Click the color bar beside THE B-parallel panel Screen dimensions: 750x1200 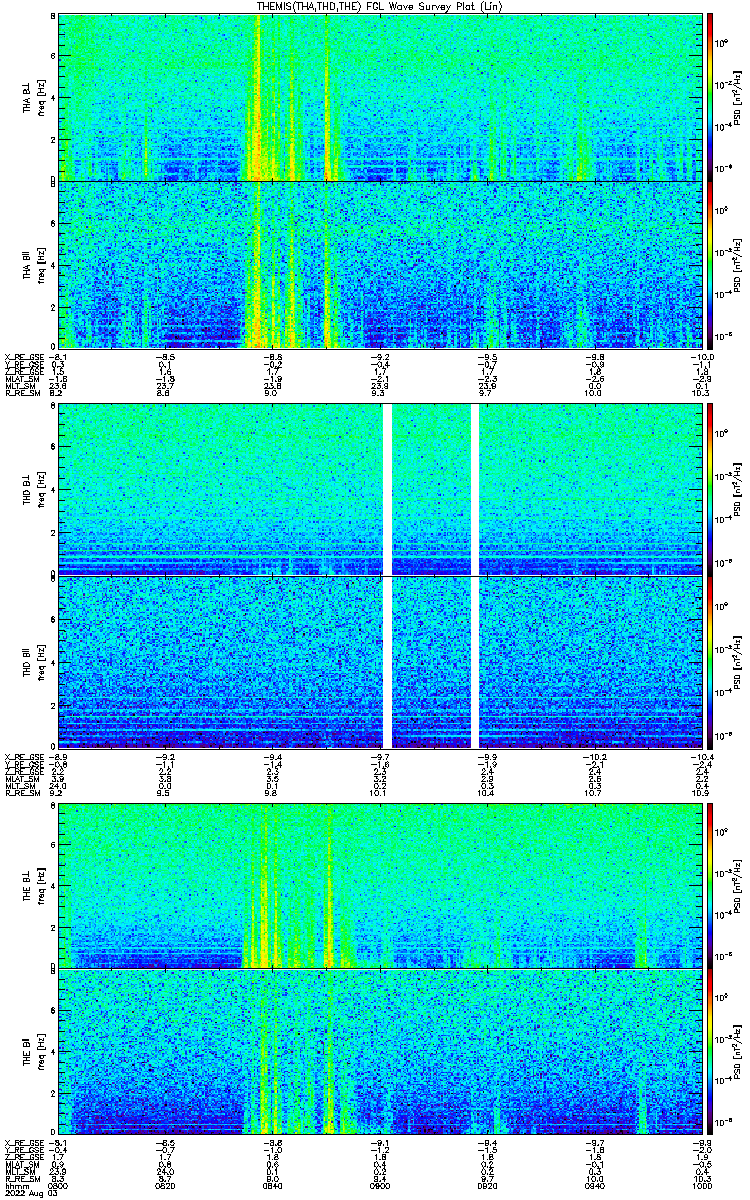point(711,1051)
